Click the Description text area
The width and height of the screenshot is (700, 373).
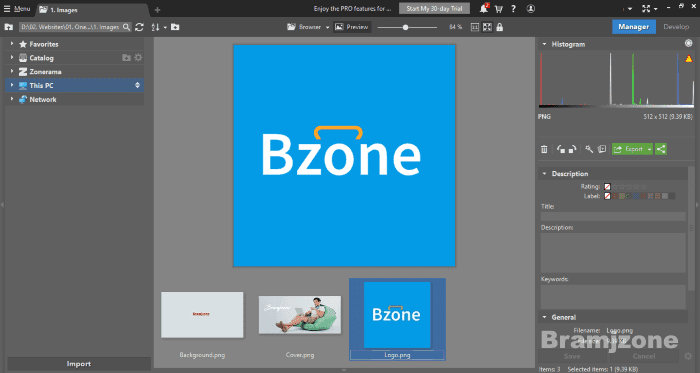click(x=613, y=253)
